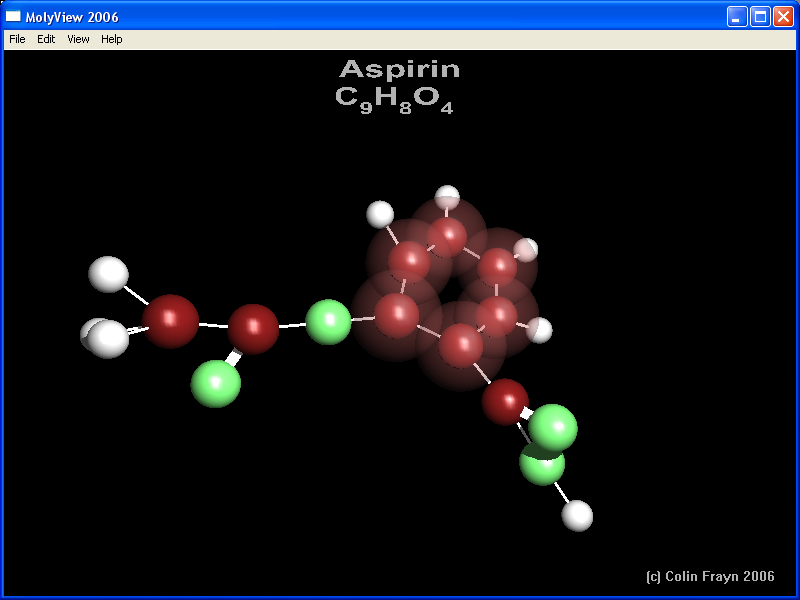Viewport: 800px width, 600px height.
Task: Click the MolyView 2006 title bar text
Action: pos(71,16)
